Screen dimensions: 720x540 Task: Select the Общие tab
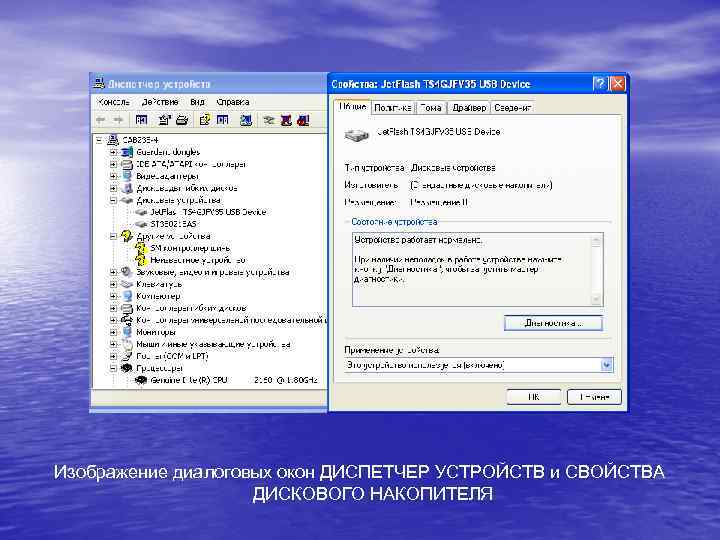click(353, 107)
